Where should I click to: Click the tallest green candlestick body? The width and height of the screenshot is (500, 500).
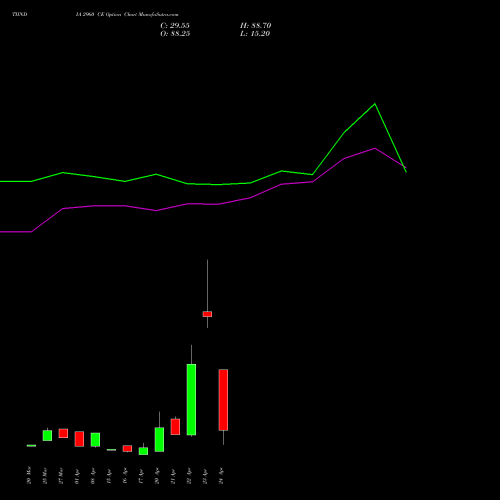pos(191,400)
